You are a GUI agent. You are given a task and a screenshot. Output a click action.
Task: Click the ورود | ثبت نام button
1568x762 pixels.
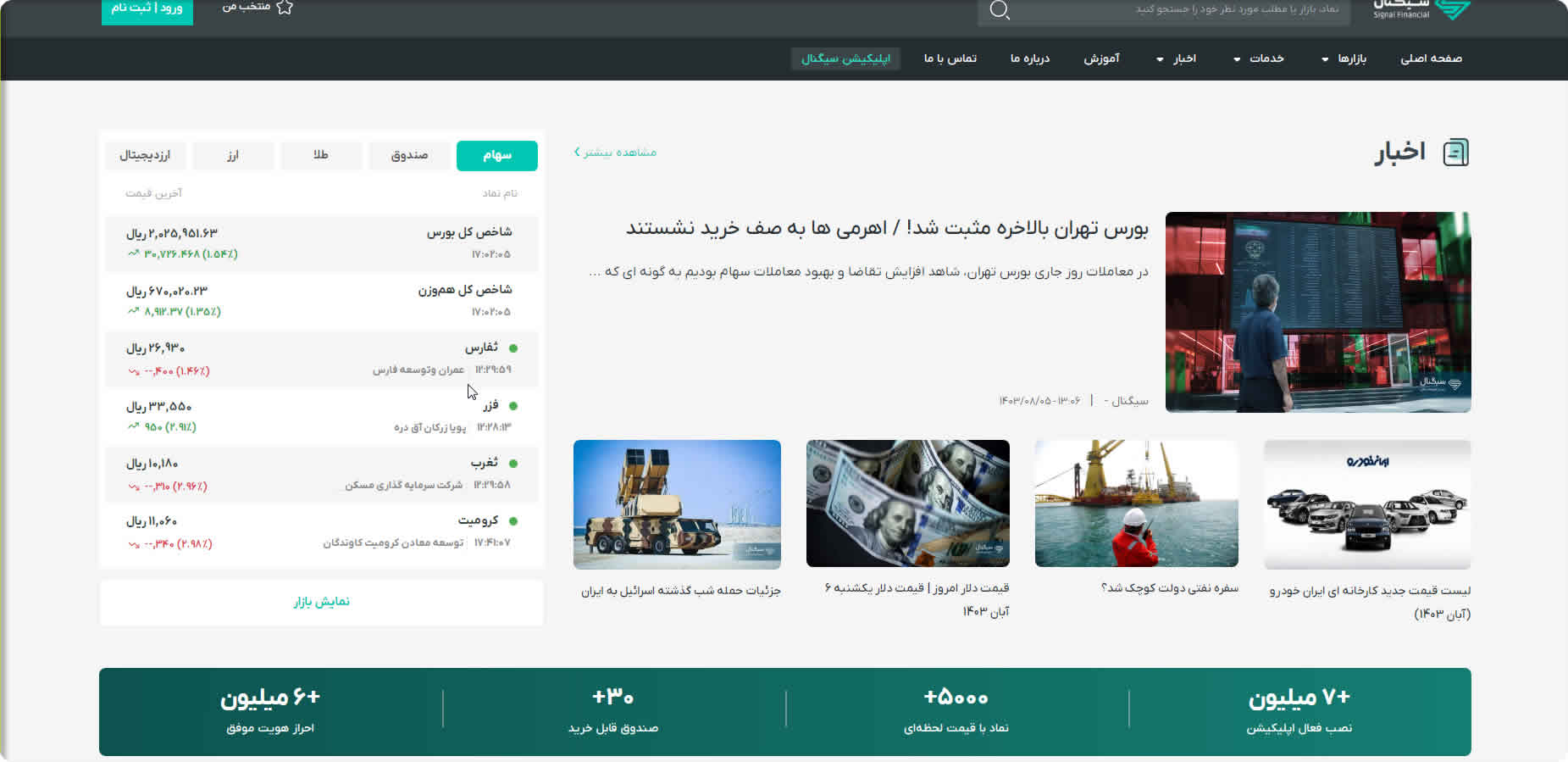(147, 8)
